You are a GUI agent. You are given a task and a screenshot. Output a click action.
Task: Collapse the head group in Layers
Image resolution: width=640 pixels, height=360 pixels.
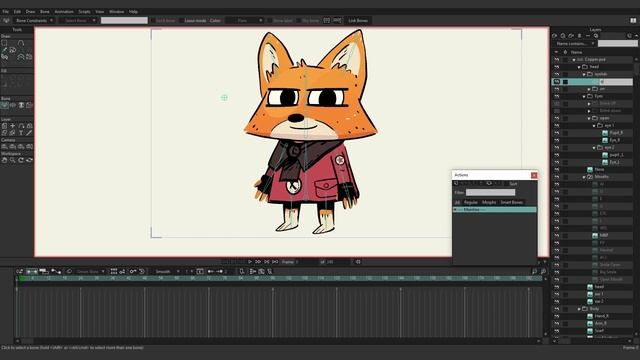click(579, 67)
